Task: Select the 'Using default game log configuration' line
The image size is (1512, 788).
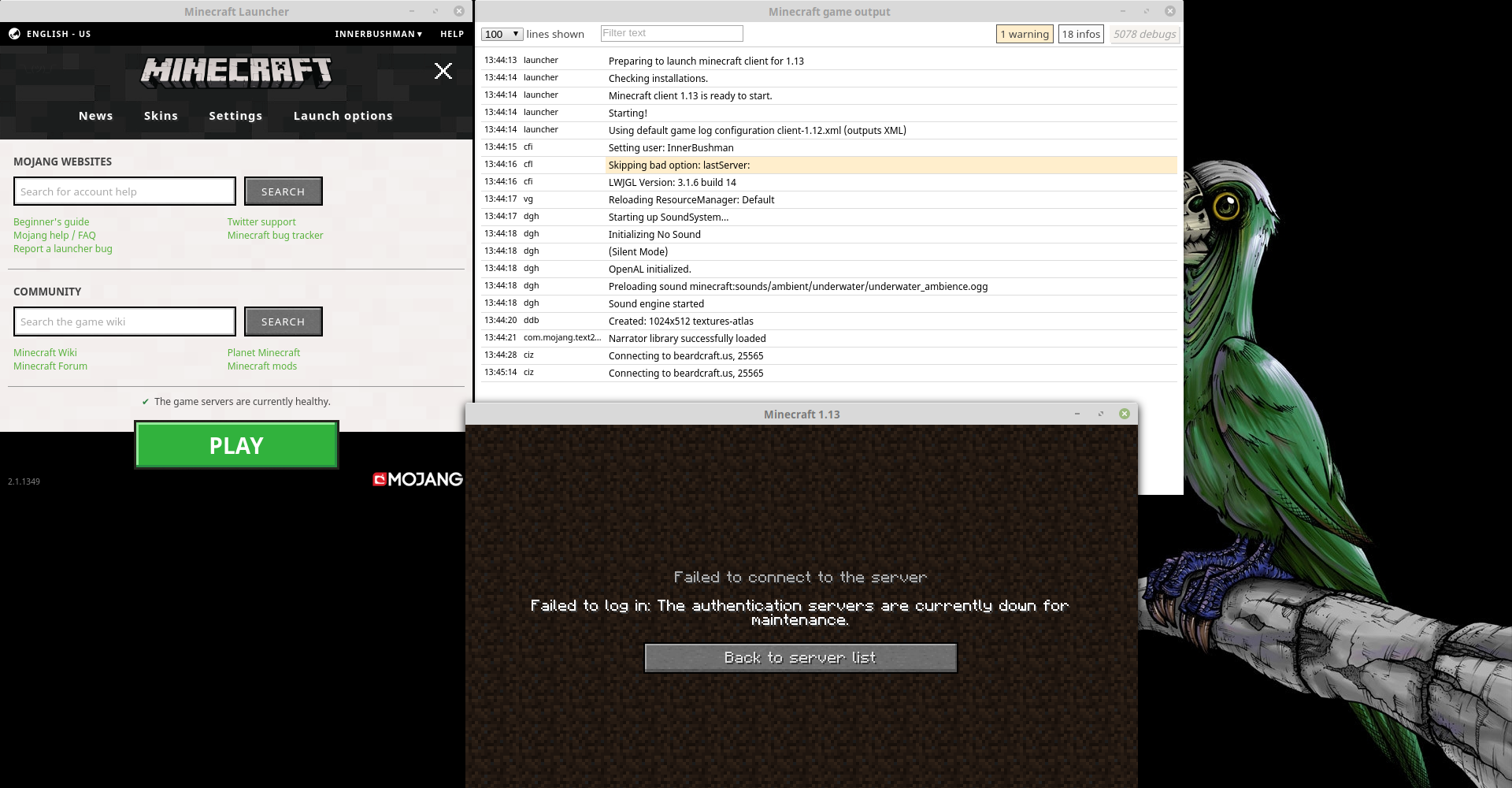Action: pos(829,130)
